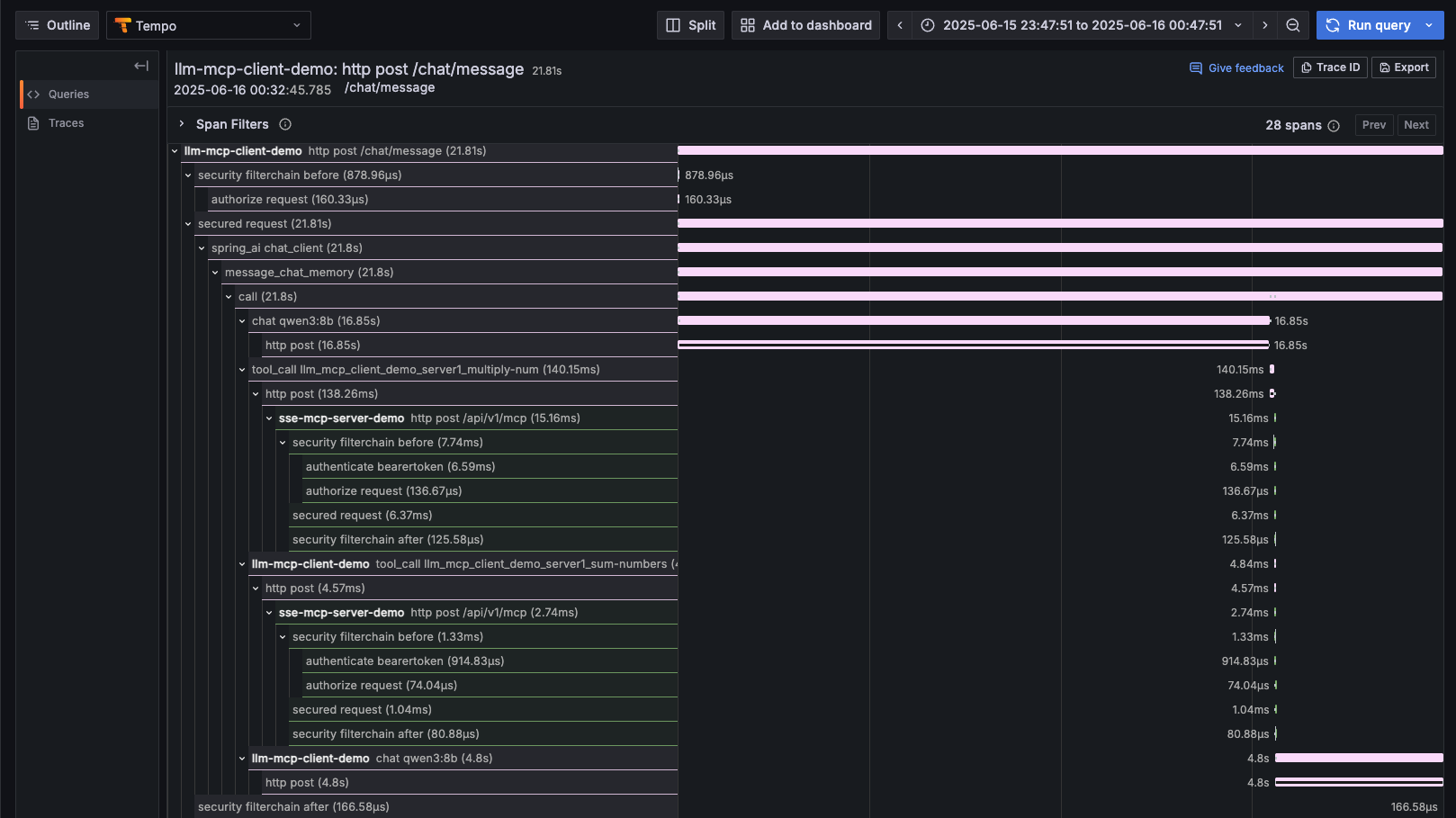This screenshot has width=1456, height=818.
Task: Select security filterchain after (125.58µs) span
Action: point(483,540)
